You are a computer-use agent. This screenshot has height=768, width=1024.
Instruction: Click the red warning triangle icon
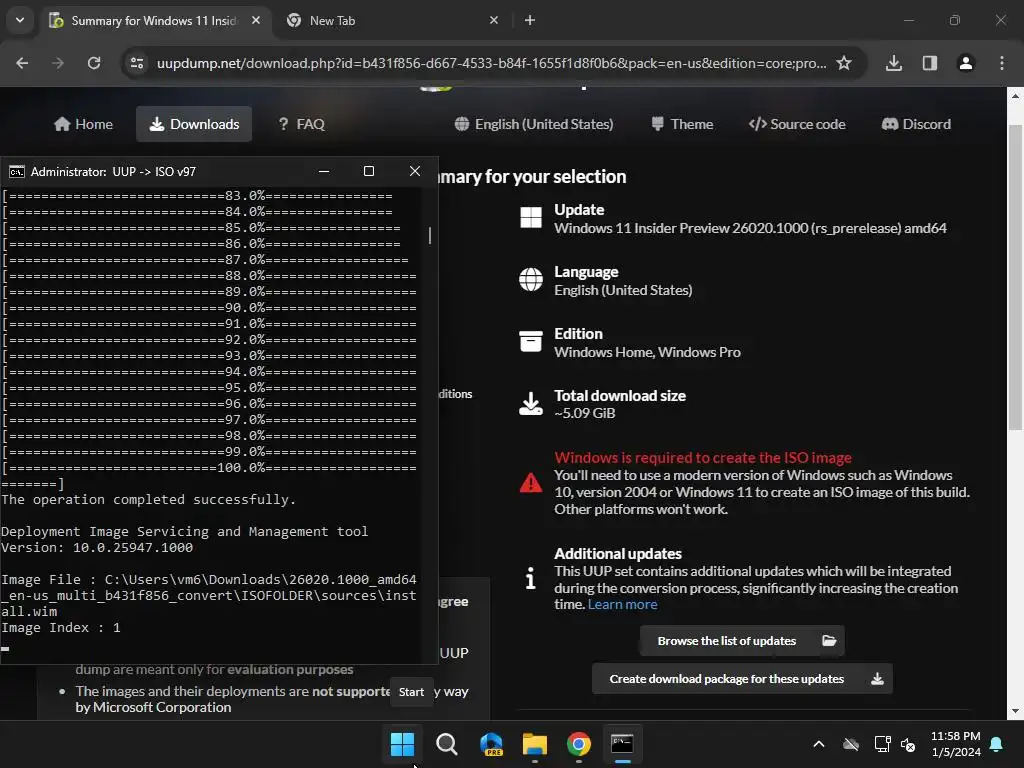530,483
